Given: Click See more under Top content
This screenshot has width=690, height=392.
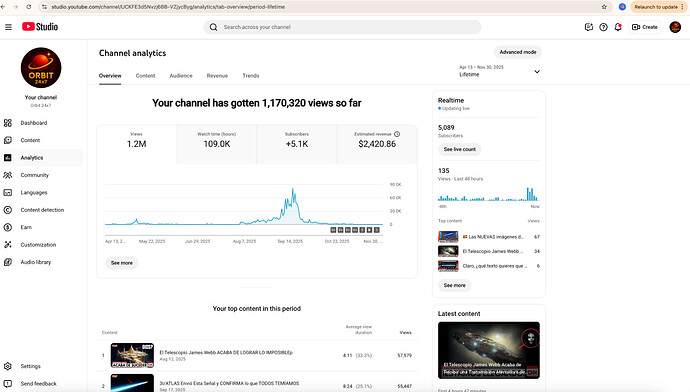Looking at the screenshot, I should (454, 285).
